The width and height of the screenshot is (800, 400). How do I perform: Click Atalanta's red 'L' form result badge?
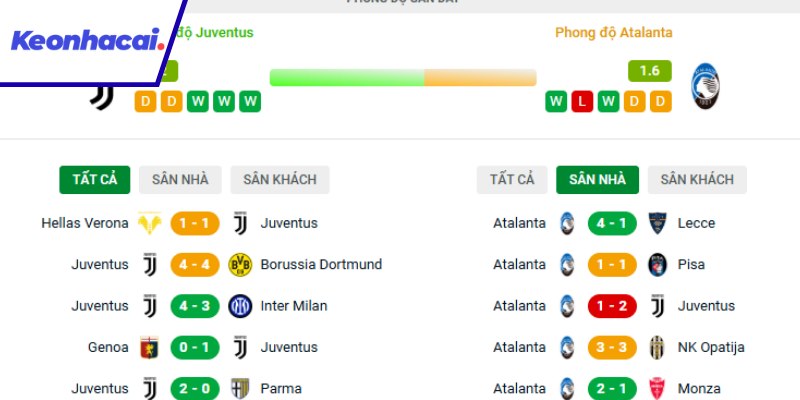tap(582, 101)
